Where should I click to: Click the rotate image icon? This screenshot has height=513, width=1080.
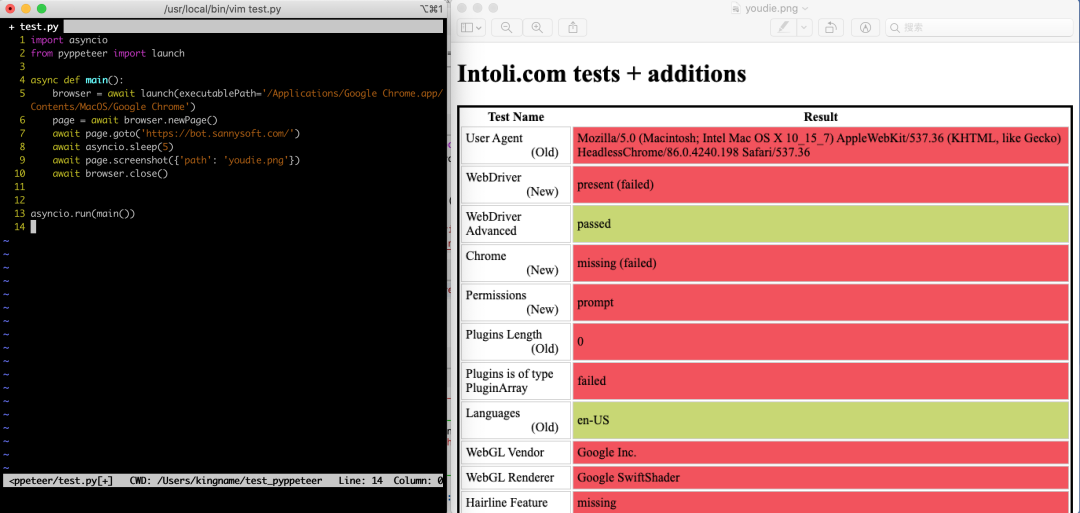[830, 28]
